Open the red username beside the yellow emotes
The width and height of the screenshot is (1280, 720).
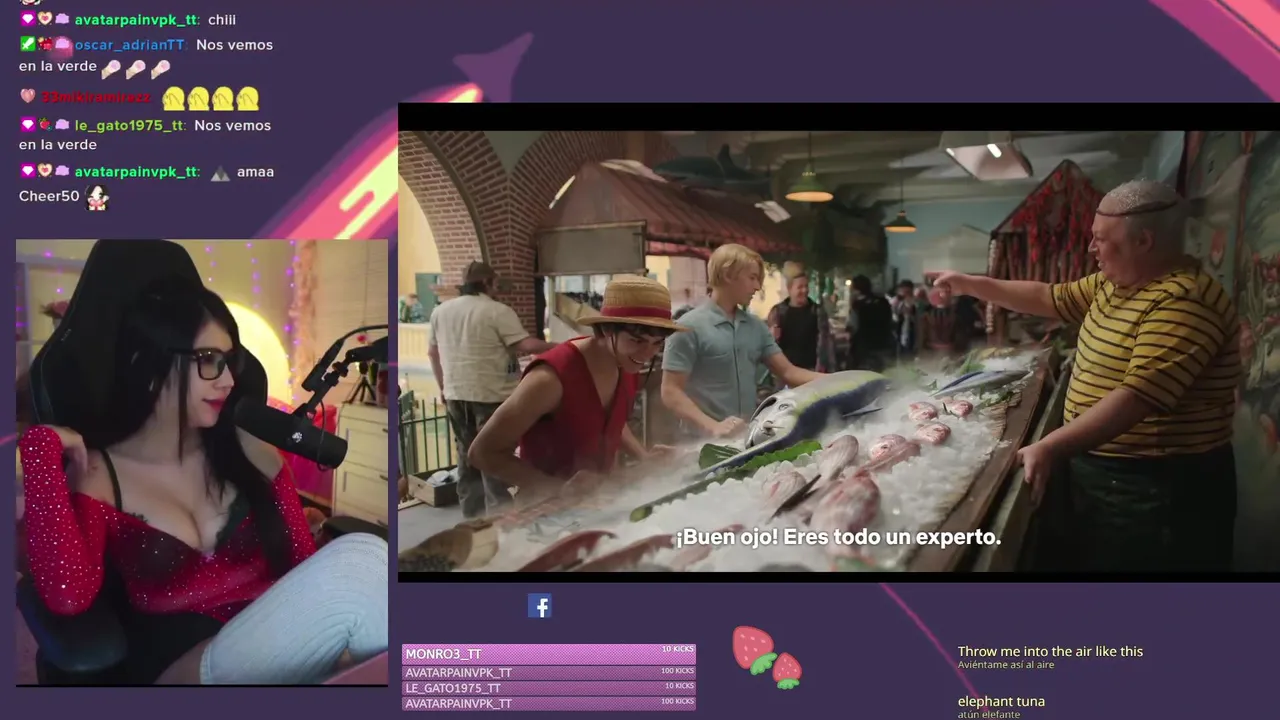pyautogui.click(x=96, y=98)
